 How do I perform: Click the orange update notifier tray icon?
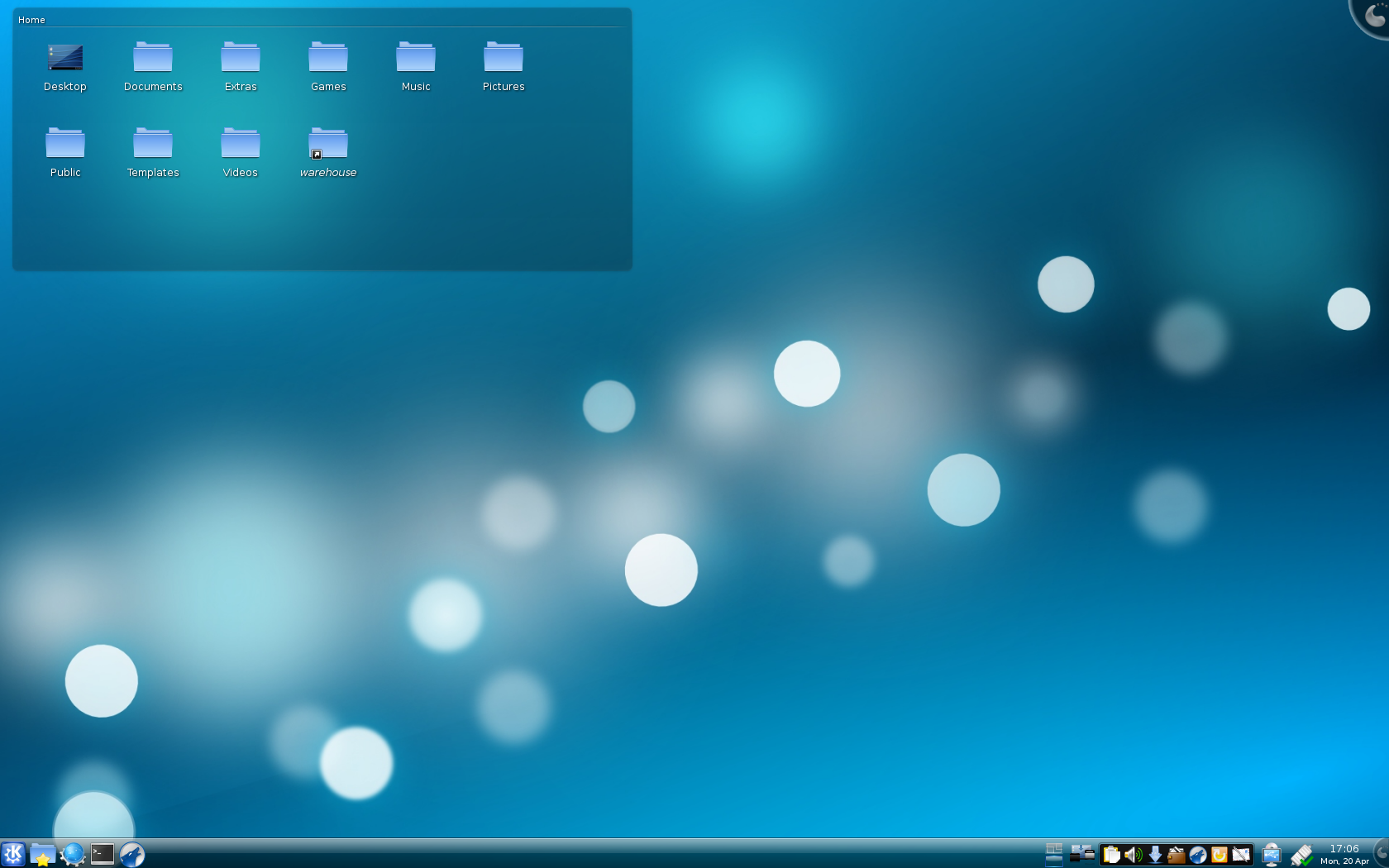(1220, 855)
